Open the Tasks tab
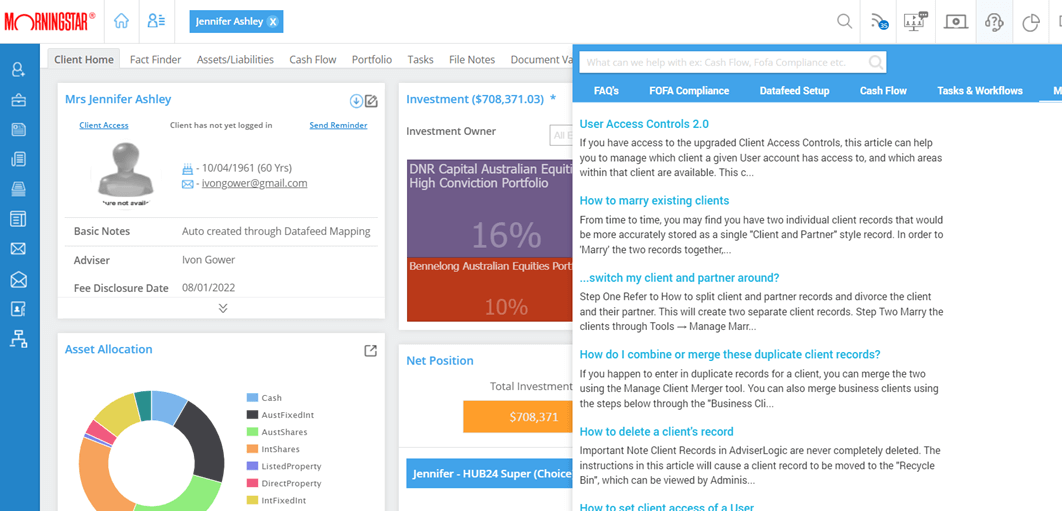 pyautogui.click(x=421, y=59)
